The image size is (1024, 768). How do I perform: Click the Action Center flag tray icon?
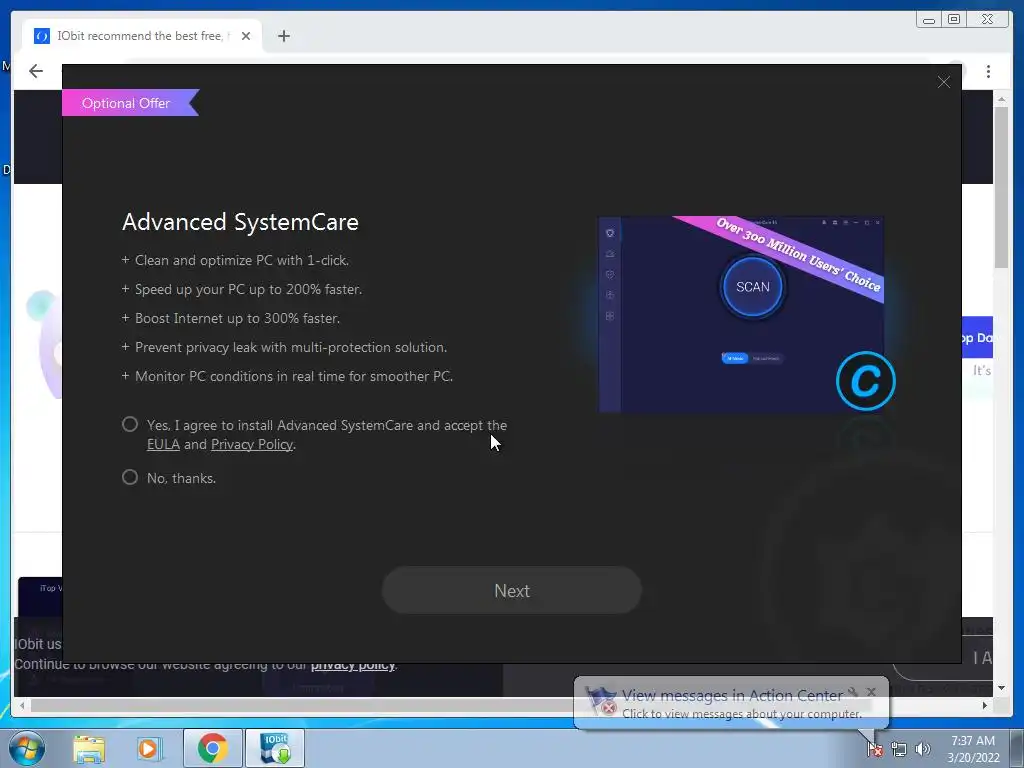coord(874,749)
